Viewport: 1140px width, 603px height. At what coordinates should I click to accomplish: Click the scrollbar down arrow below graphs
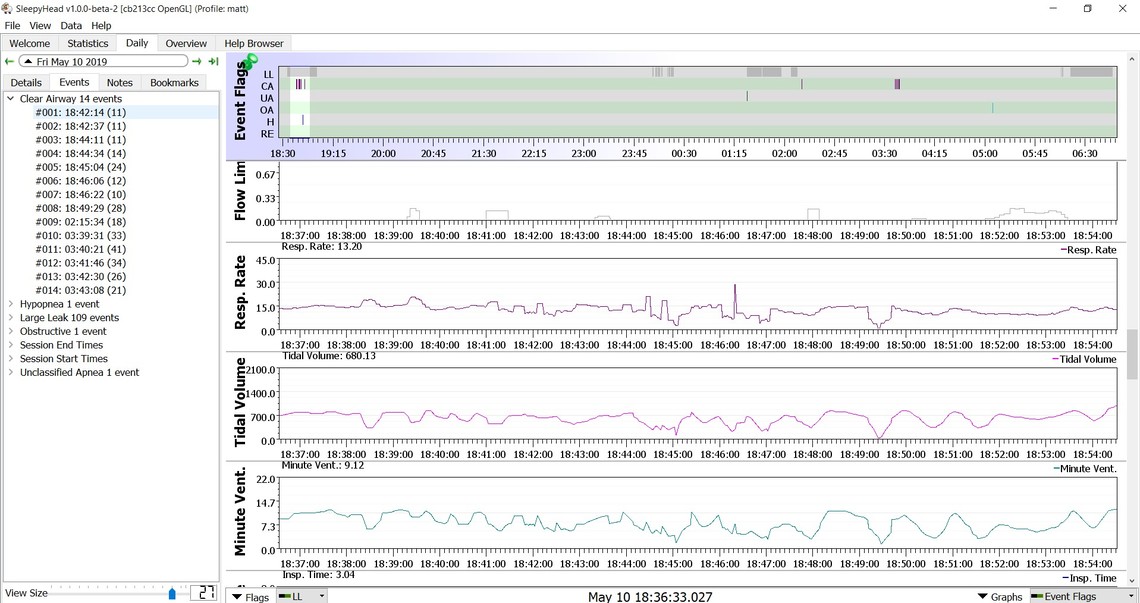pos(1132,582)
